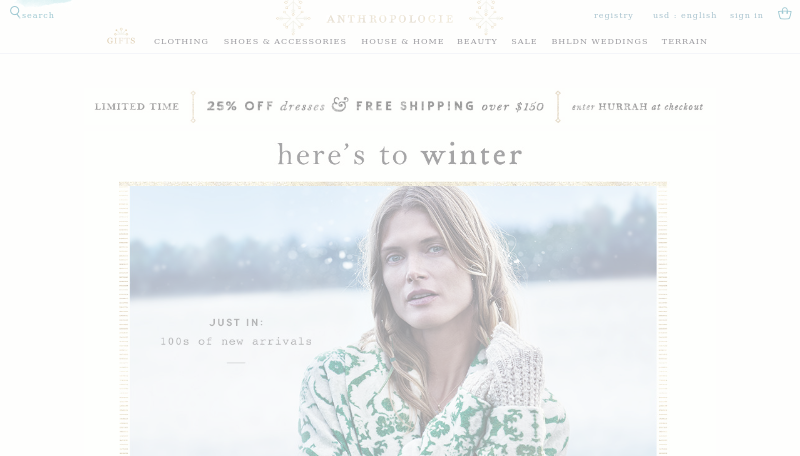Click the Anthropologie logo
The image size is (800, 456).
[x=390, y=19]
